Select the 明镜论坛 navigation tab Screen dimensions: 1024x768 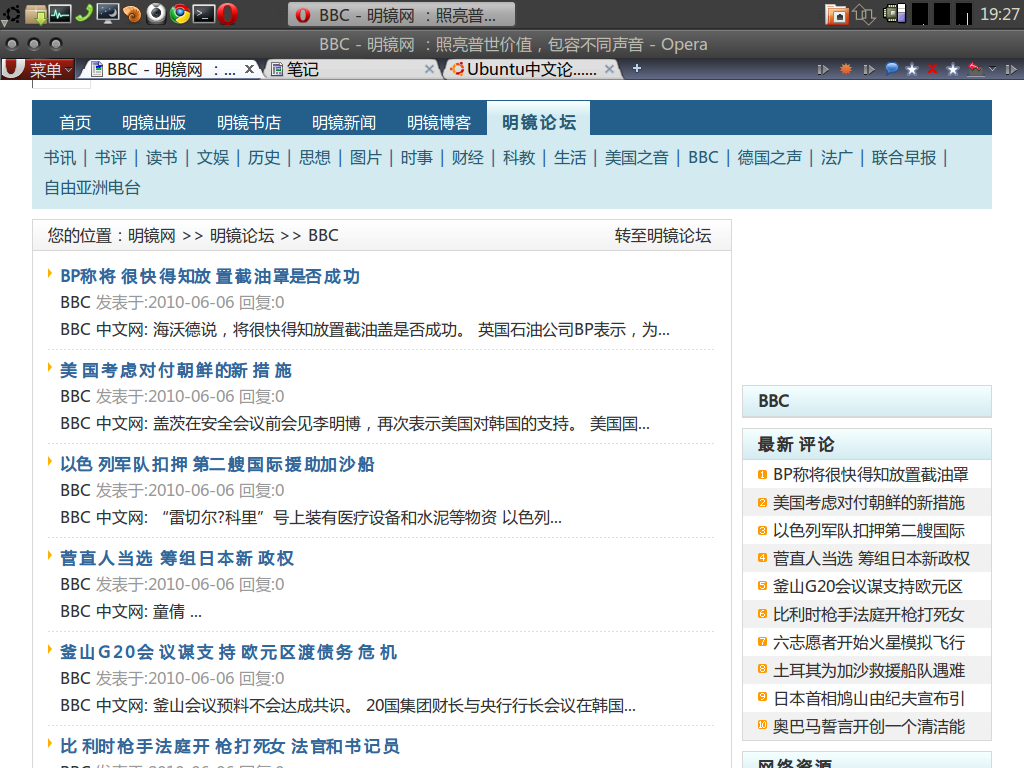(x=539, y=119)
